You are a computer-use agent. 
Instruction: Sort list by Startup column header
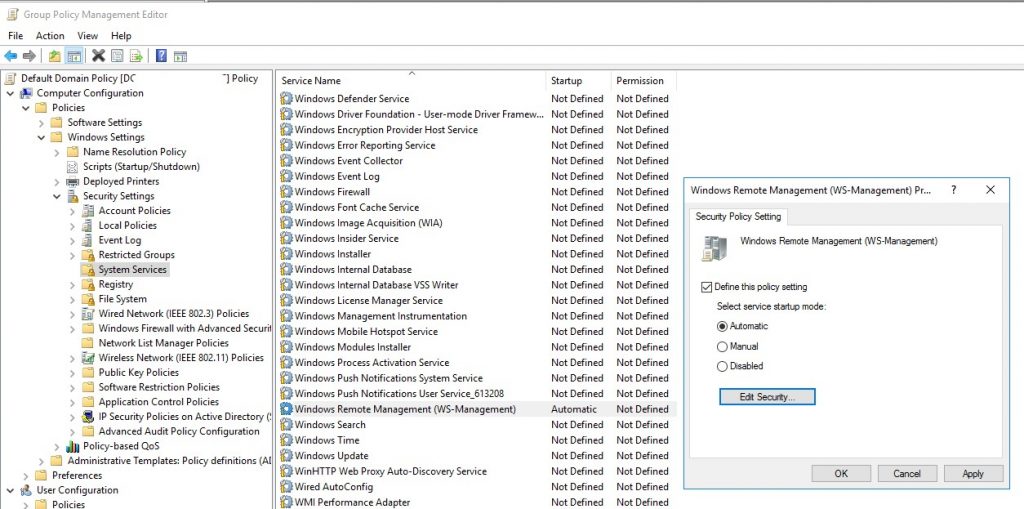click(566, 81)
